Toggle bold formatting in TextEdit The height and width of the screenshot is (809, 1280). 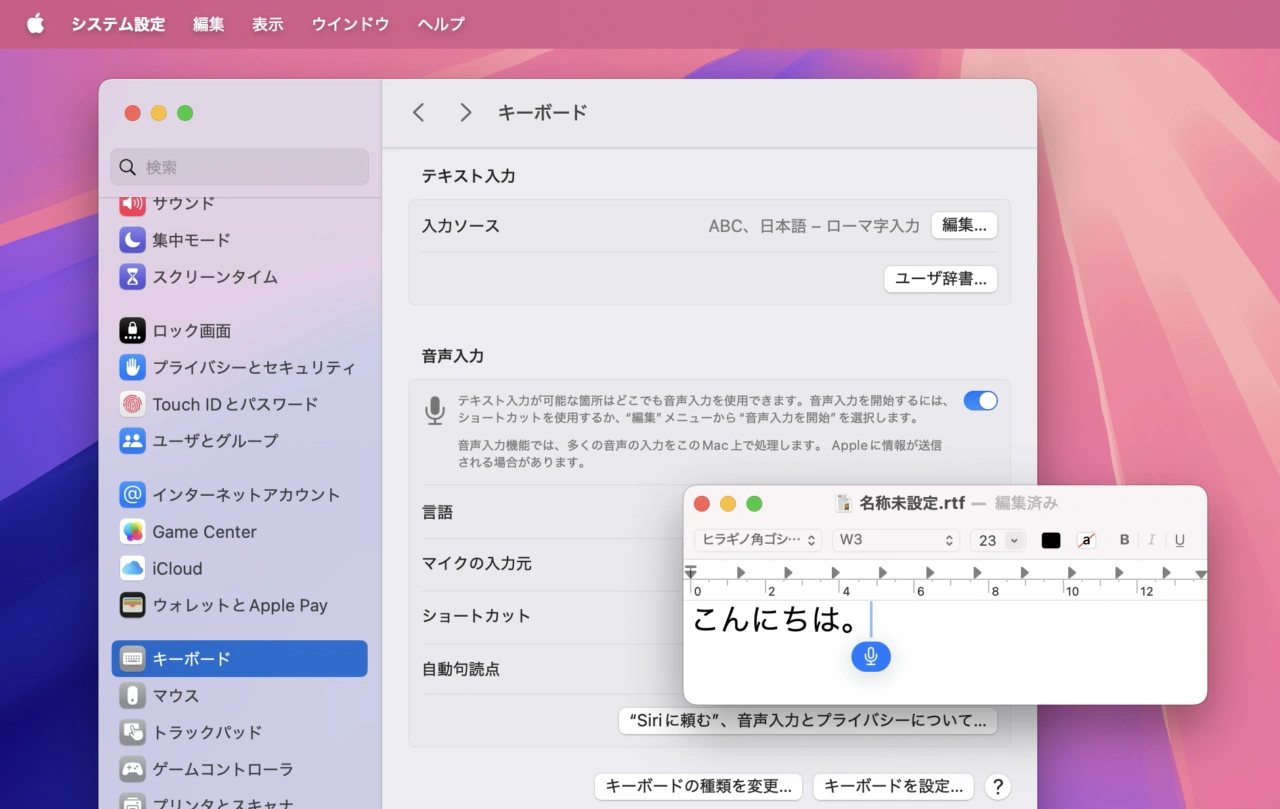(x=1124, y=540)
